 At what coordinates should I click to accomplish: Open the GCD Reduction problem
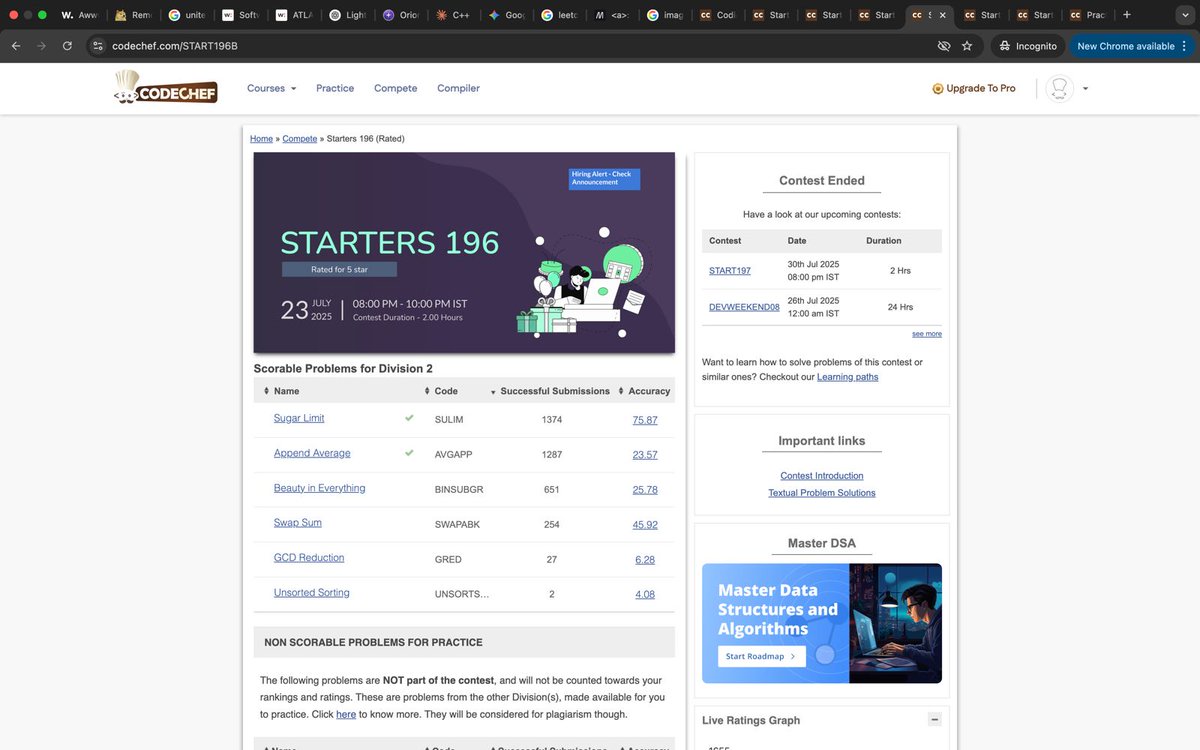point(309,558)
